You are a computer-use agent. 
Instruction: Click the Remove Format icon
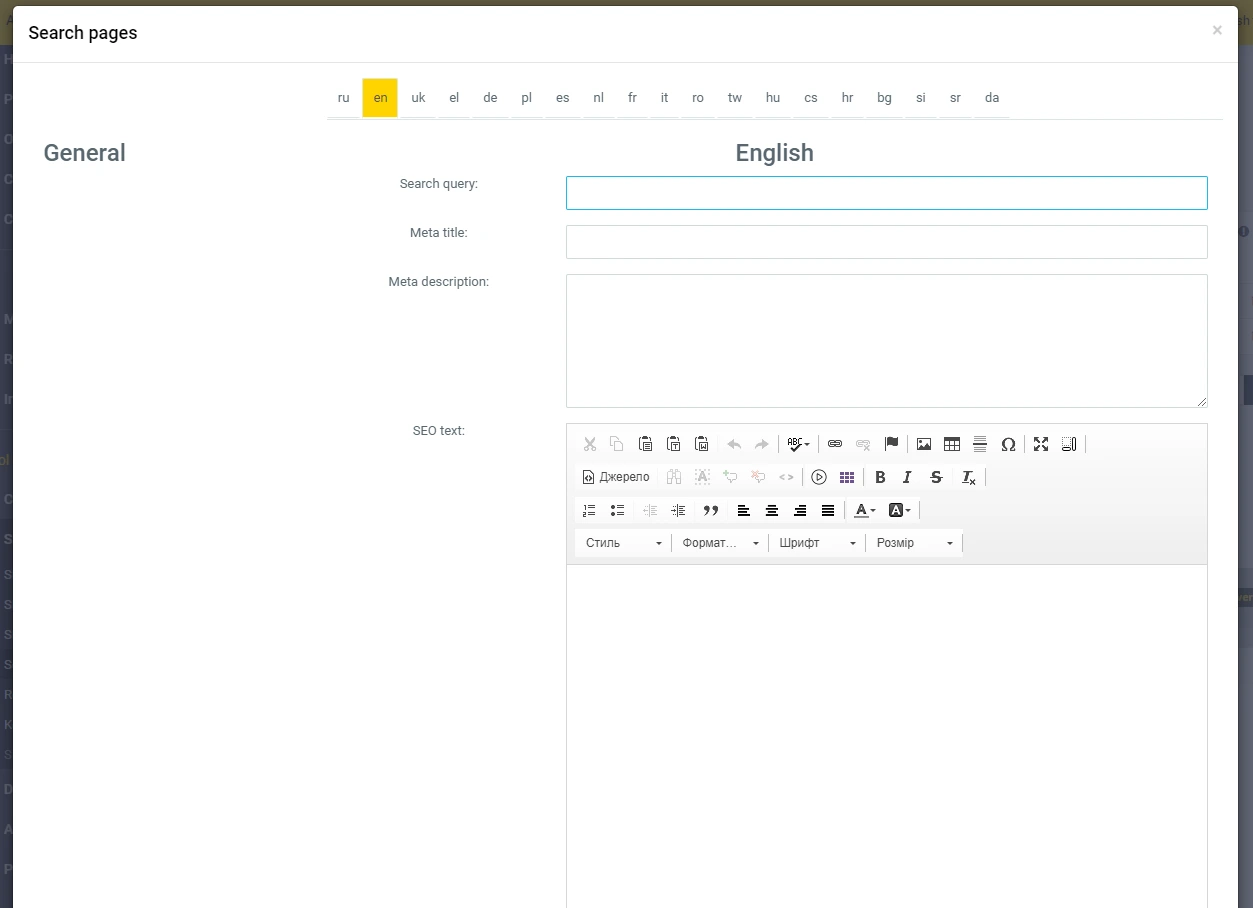968,477
